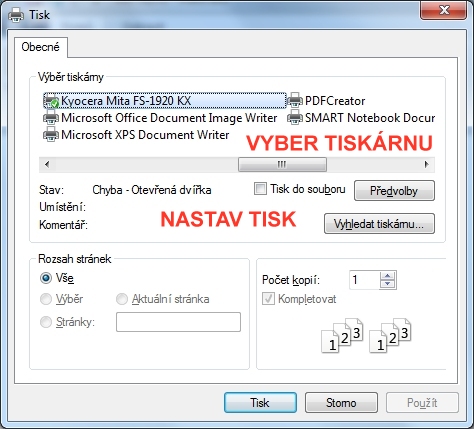
Task: Increase copy count with up arrow
Action: point(387,276)
